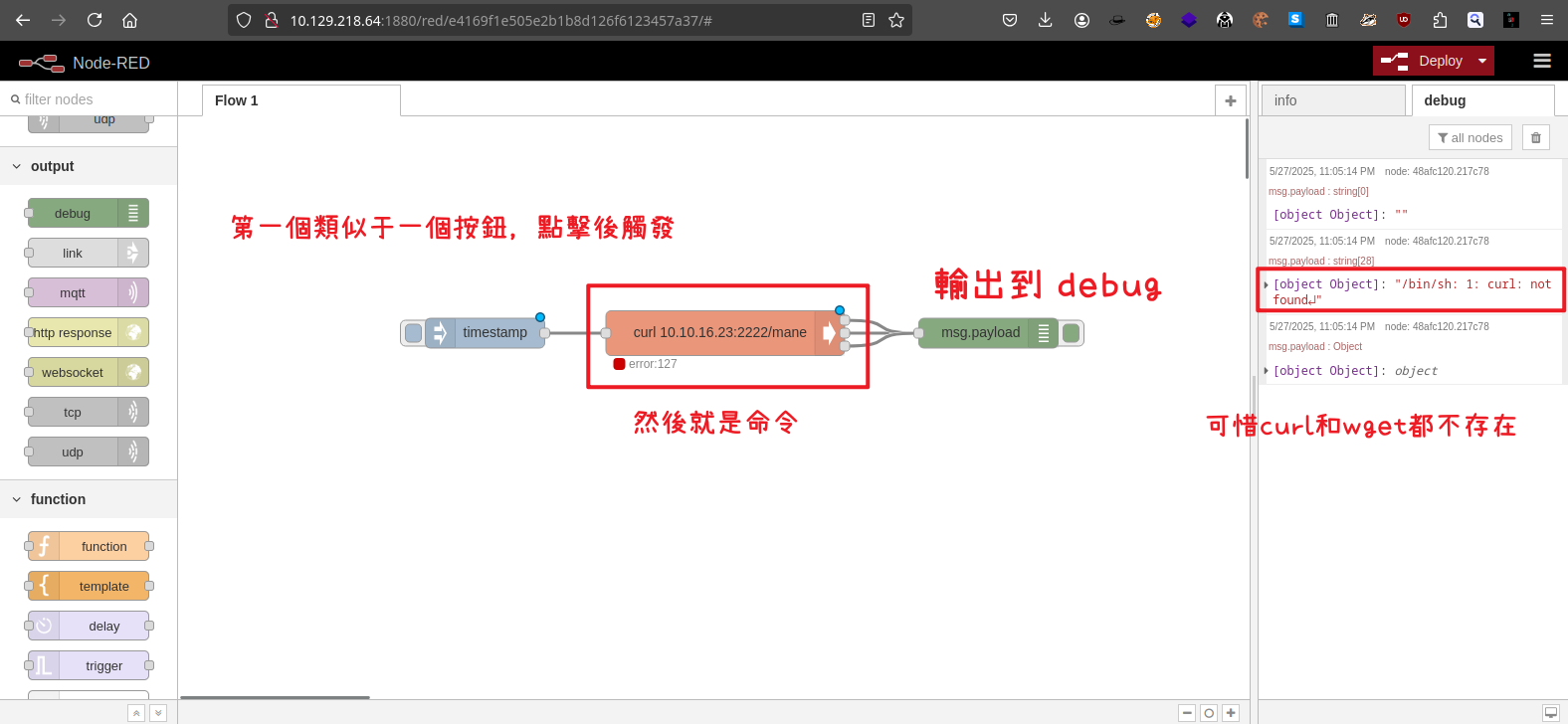Image resolution: width=1568 pixels, height=724 pixels.
Task: Zoom in the flow canvas
Action: pos(1231,713)
